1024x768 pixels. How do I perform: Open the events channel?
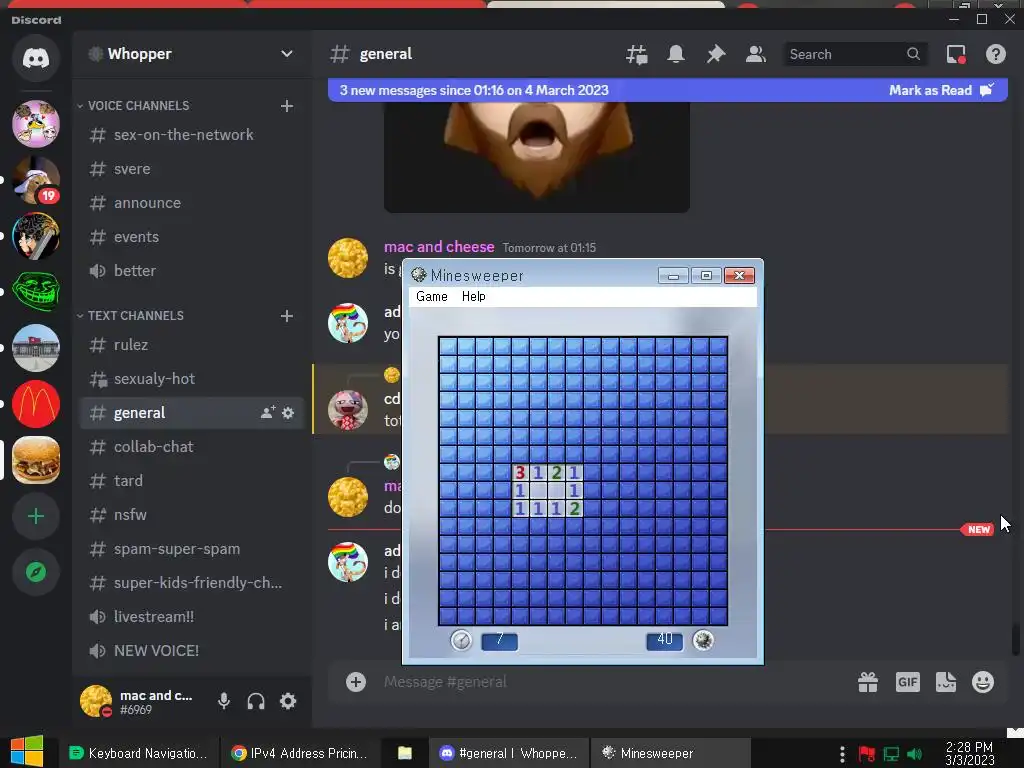pos(191,236)
